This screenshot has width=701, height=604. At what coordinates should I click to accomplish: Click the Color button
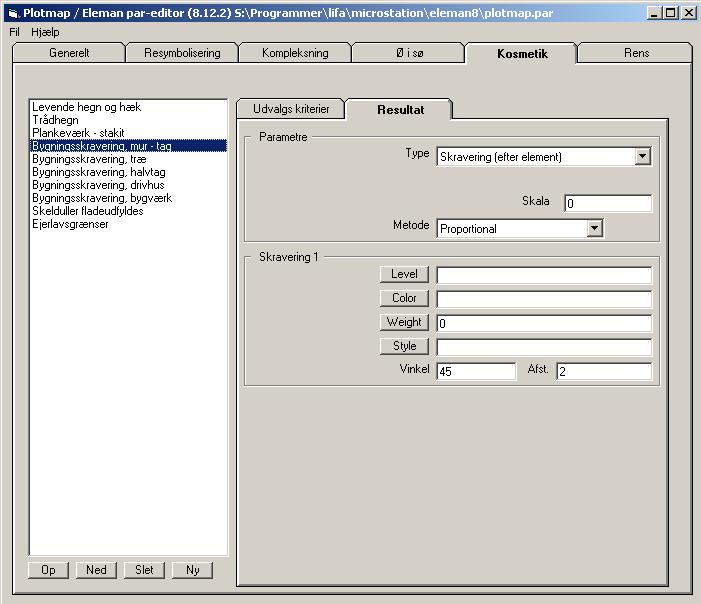coord(404,298)
